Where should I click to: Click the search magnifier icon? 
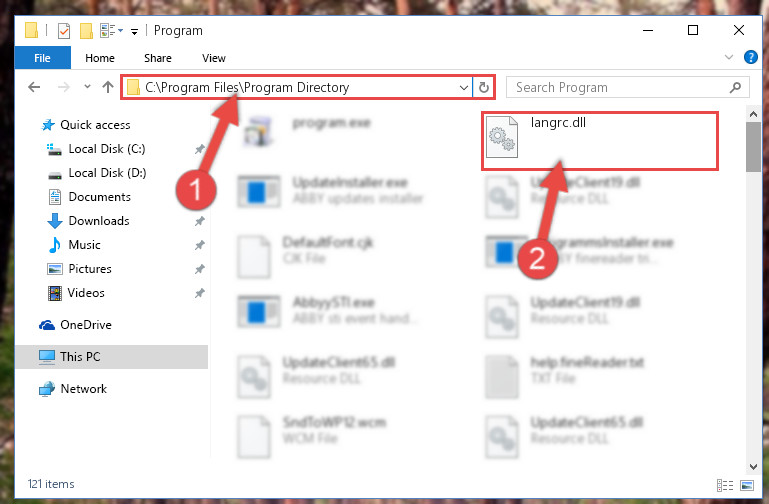click(x=735, y=87)
